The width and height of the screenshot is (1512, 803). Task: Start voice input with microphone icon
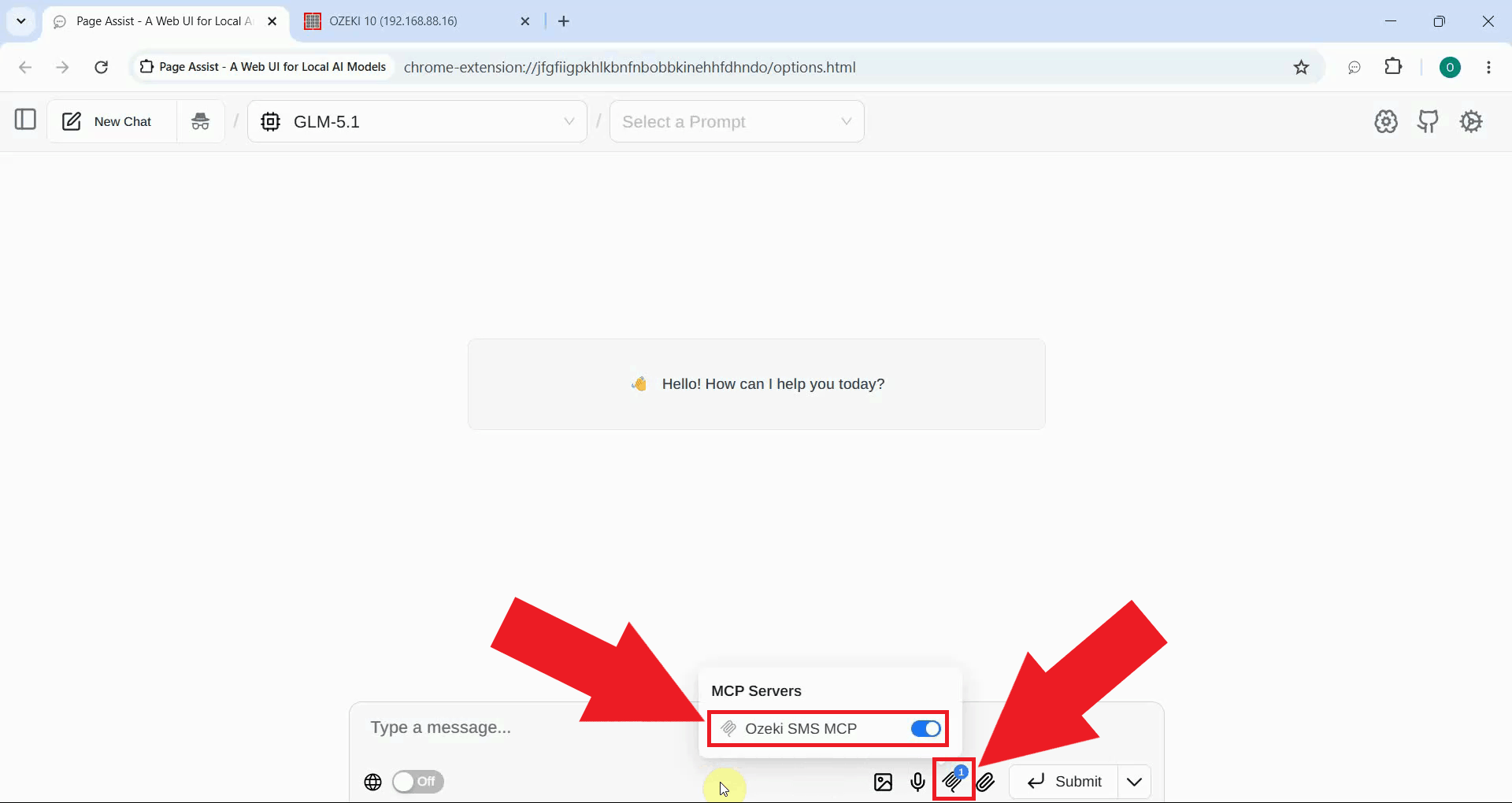[x=918, y=782]
